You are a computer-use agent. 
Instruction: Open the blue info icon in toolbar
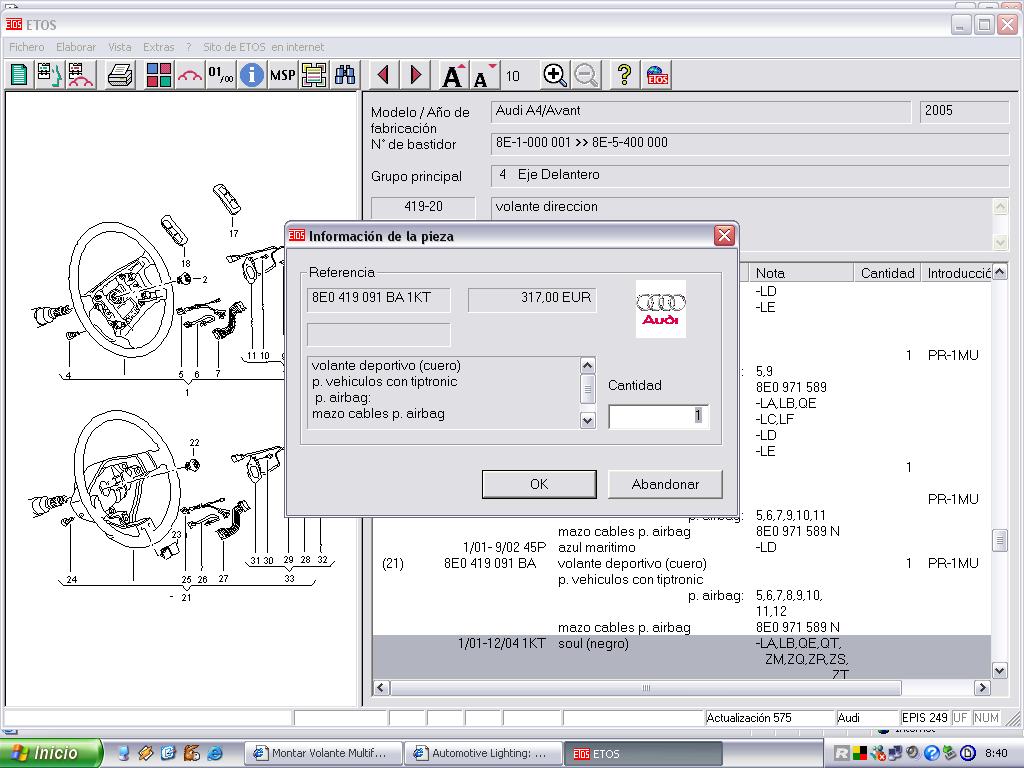(x=251, y=75)
